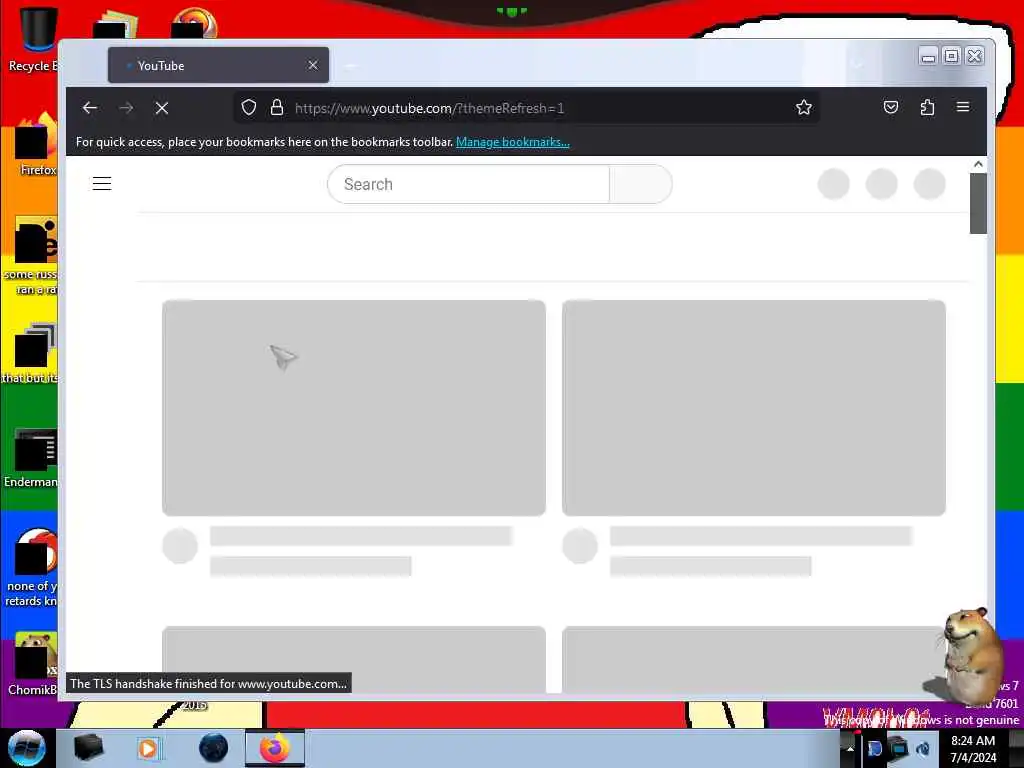Viewport: 1024px width, 768px height.
Task: Launch the media player taskbar icon
Action: tap(148, 748)
